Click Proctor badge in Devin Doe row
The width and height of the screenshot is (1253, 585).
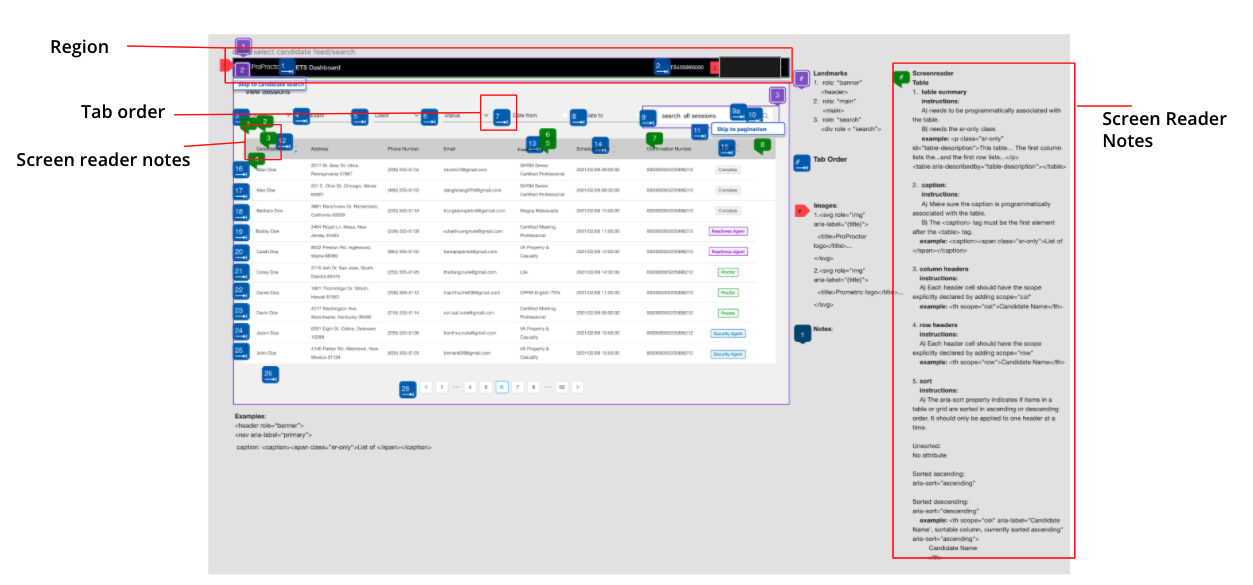(727, 312)
